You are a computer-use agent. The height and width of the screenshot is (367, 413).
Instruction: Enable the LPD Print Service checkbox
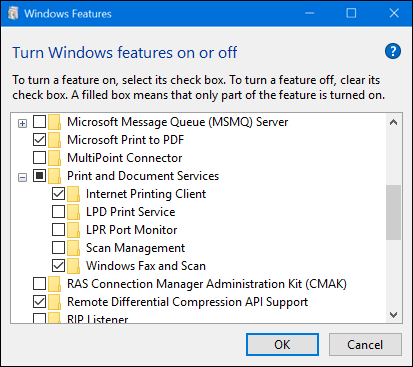click(x=58, y=212)
